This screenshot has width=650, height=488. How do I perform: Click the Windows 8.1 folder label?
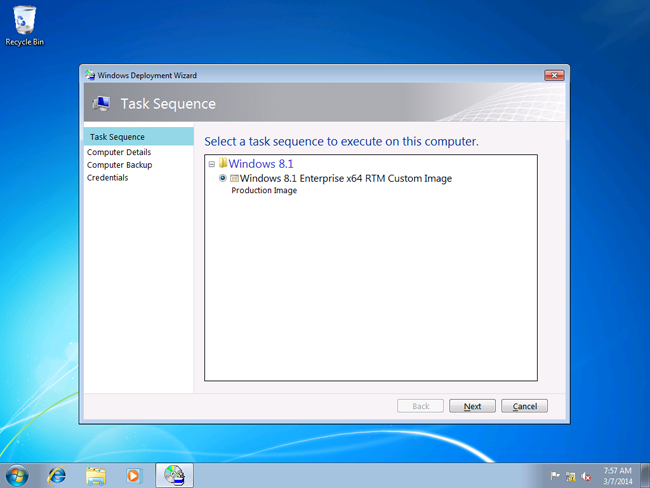point(261,164)
